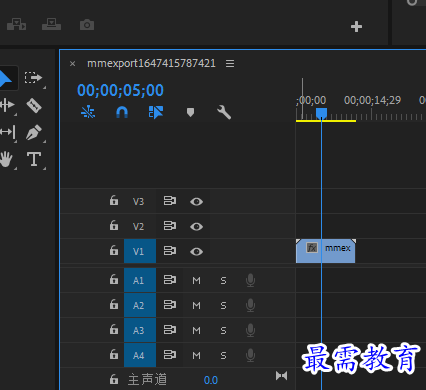Toggle lock on track A3
This screenshot has width=426, height=390.
click(x=114, y=329)
